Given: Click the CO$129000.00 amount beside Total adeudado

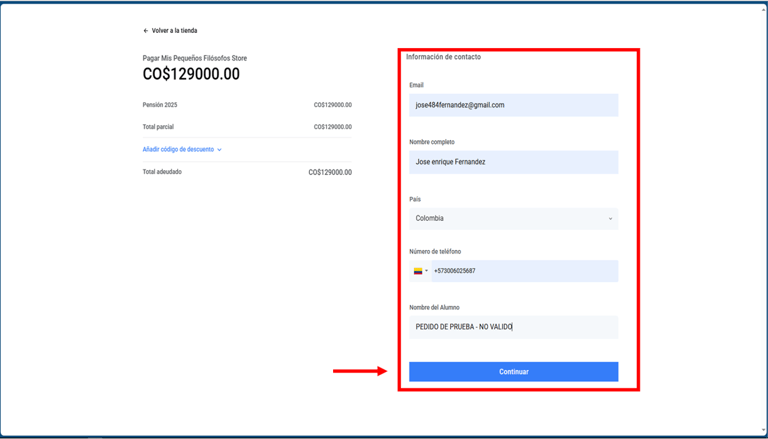Looking at the screenshot, I should (x=330, y=172).
